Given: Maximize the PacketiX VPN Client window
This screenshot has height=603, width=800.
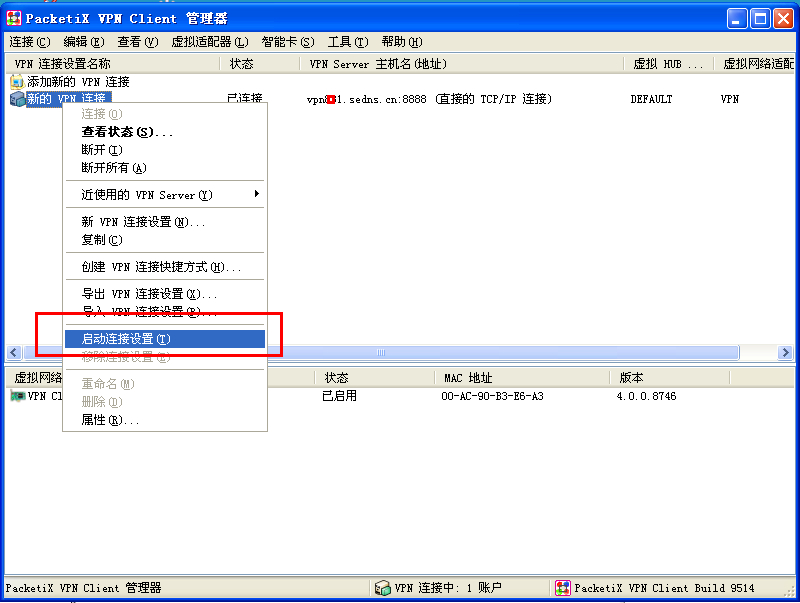Looking at the screenshot, I should coord(760,19).
